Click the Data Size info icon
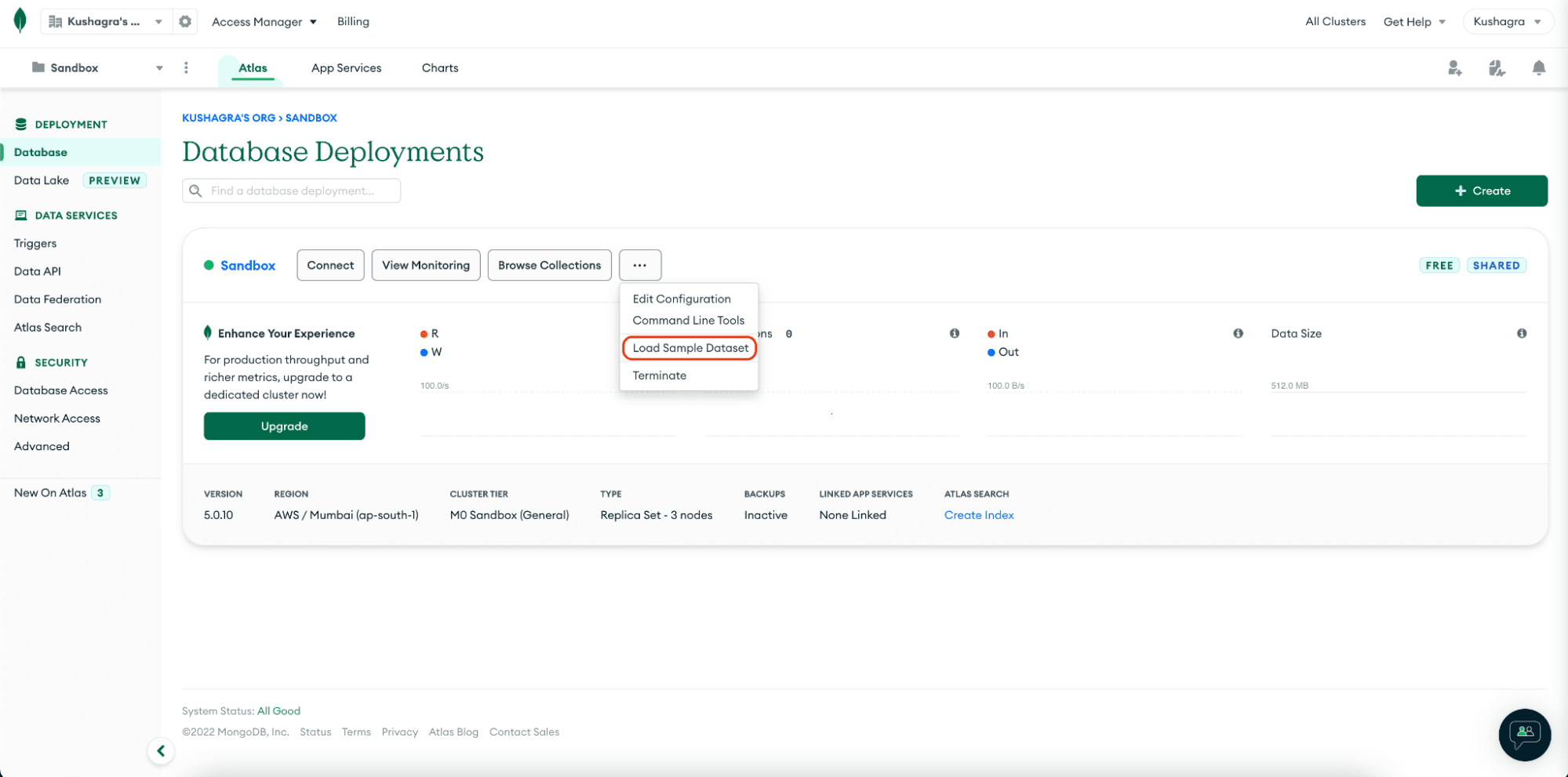Viewport: 1568px width, 777px height. [1521, 333]
